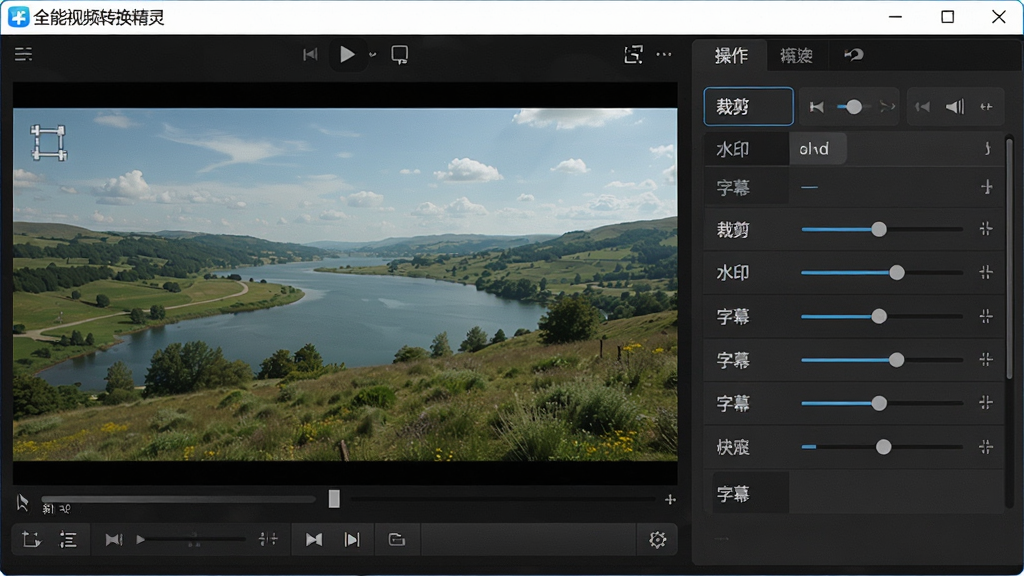
Task: Open the three-dot more options menu
Action: coord(664,54)
